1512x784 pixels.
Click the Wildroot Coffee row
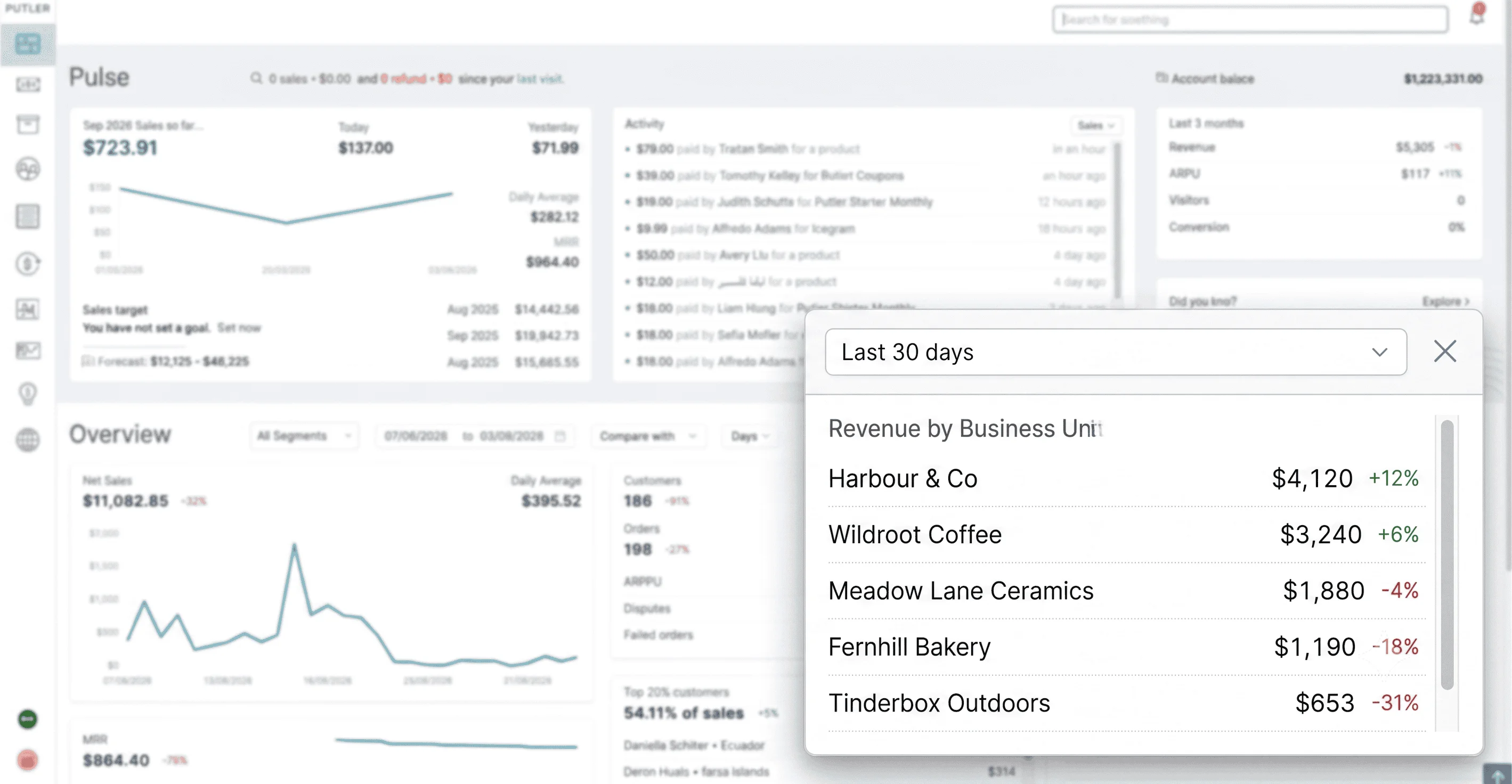[x=1126, y=535]
